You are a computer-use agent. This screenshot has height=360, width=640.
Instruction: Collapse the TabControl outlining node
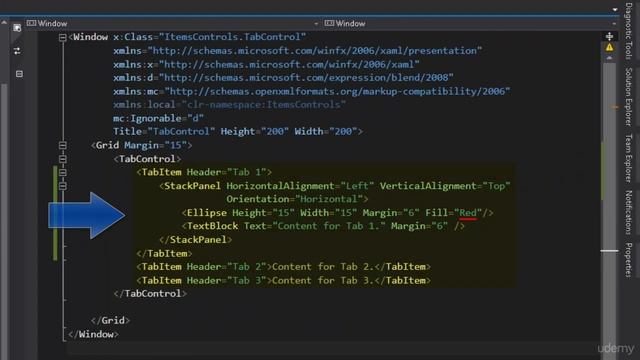point(62,159)
